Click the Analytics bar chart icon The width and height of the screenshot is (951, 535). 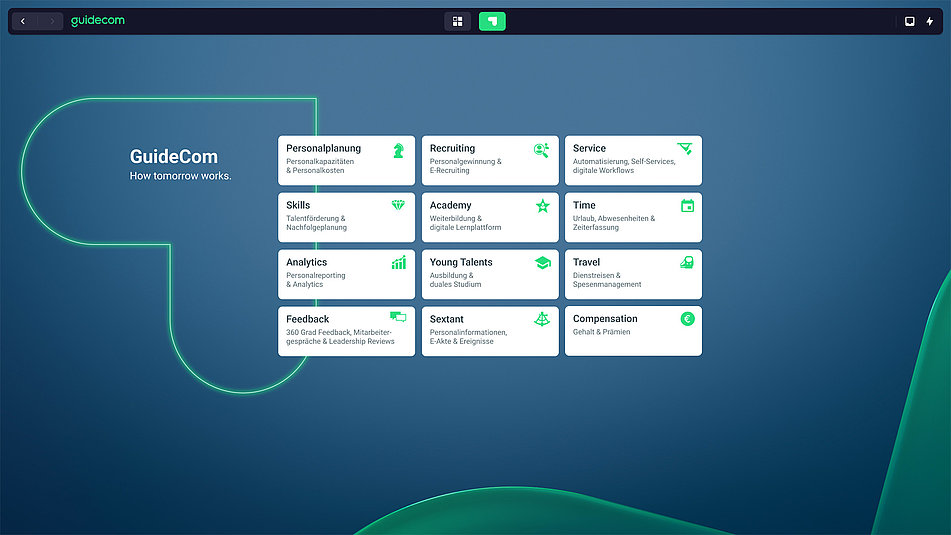coord(398,263)
